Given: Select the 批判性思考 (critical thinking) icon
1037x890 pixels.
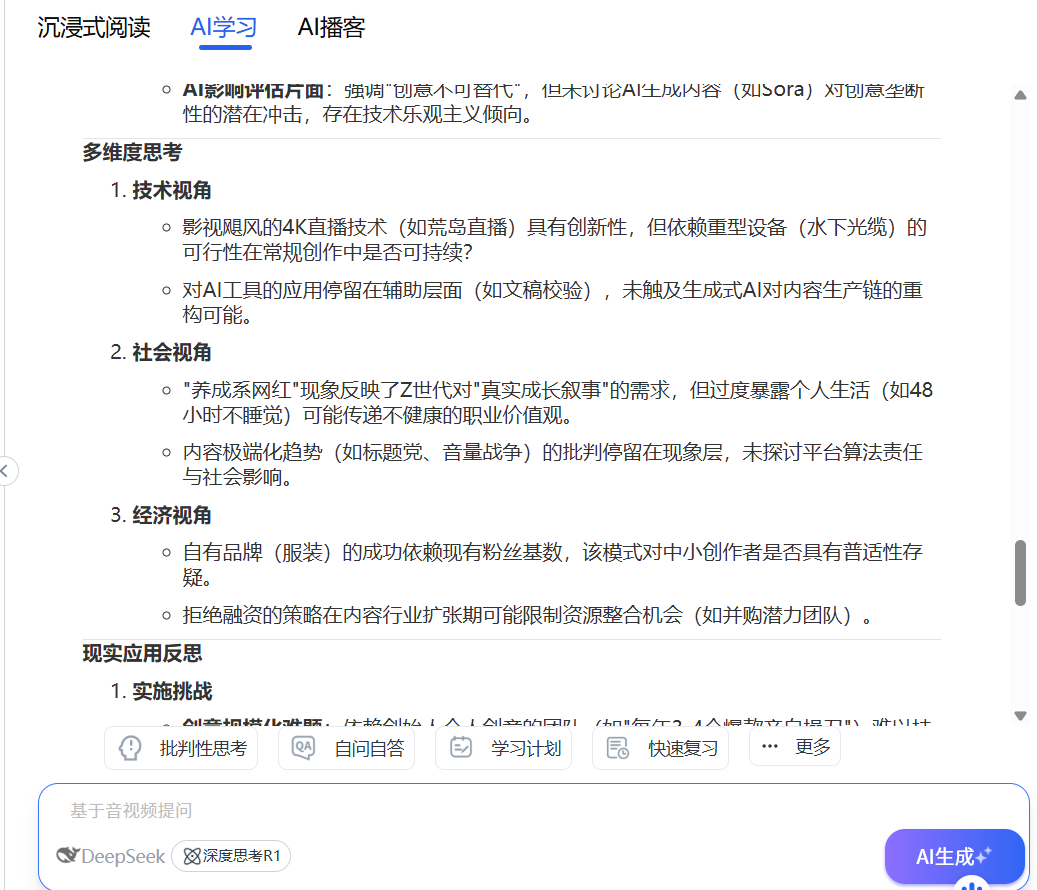Looking at the screenshot, I should tap(130, 747).
